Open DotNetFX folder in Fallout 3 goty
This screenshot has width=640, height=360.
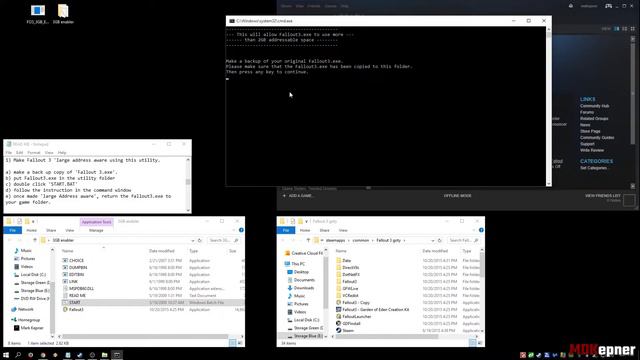click(x=351, y=274)
